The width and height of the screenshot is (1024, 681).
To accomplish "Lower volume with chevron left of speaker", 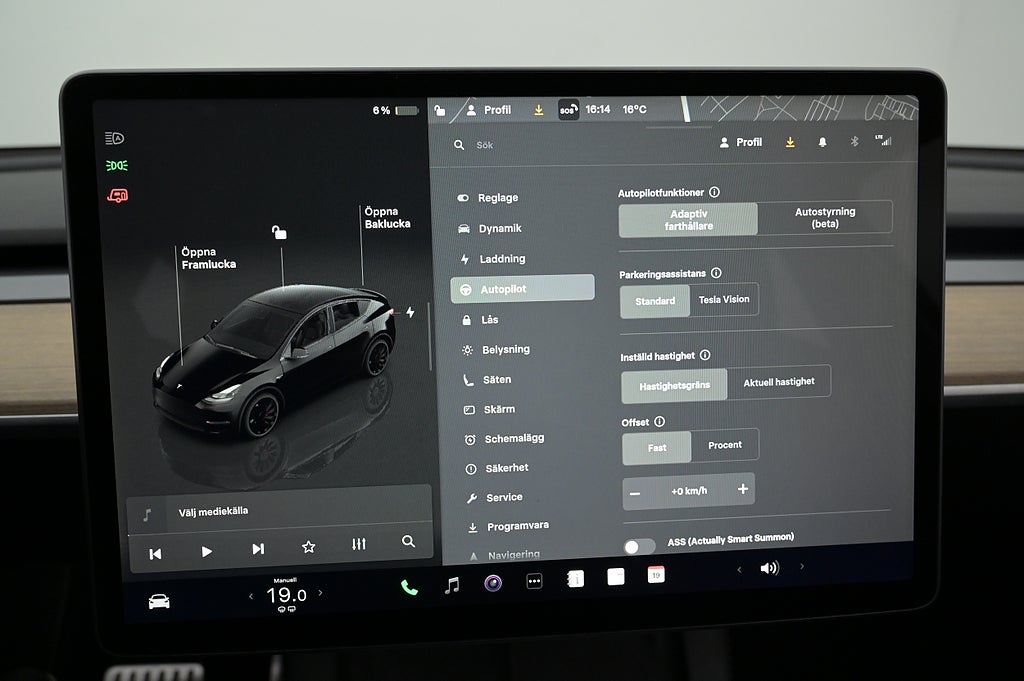I will (x=740, y=569).
